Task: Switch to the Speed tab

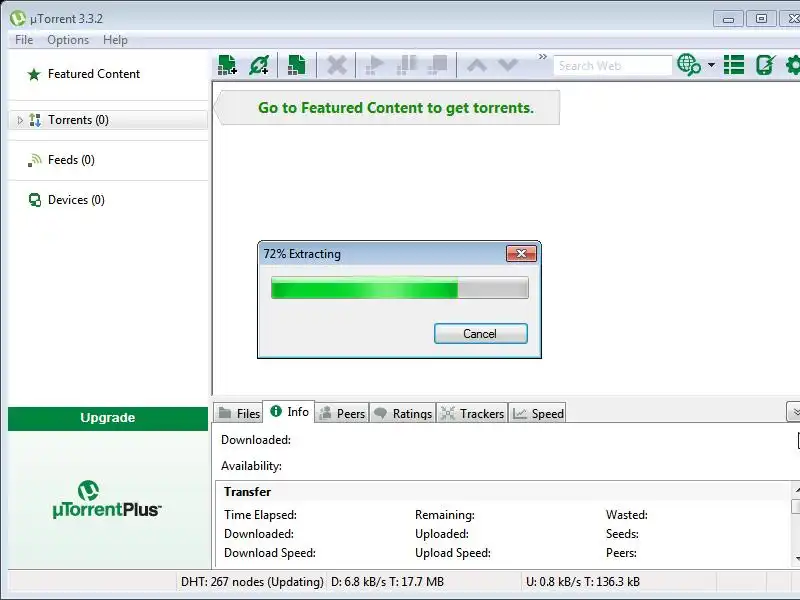Action: click(538, 413)
